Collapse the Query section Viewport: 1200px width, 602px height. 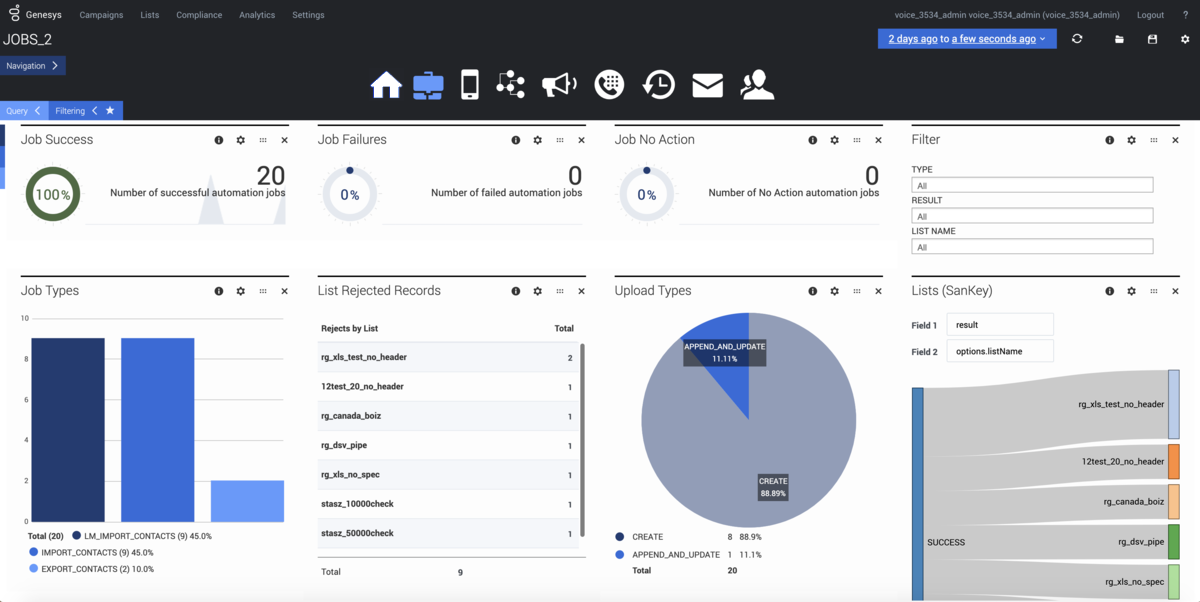pyautogui.click(x=22, y=111)
